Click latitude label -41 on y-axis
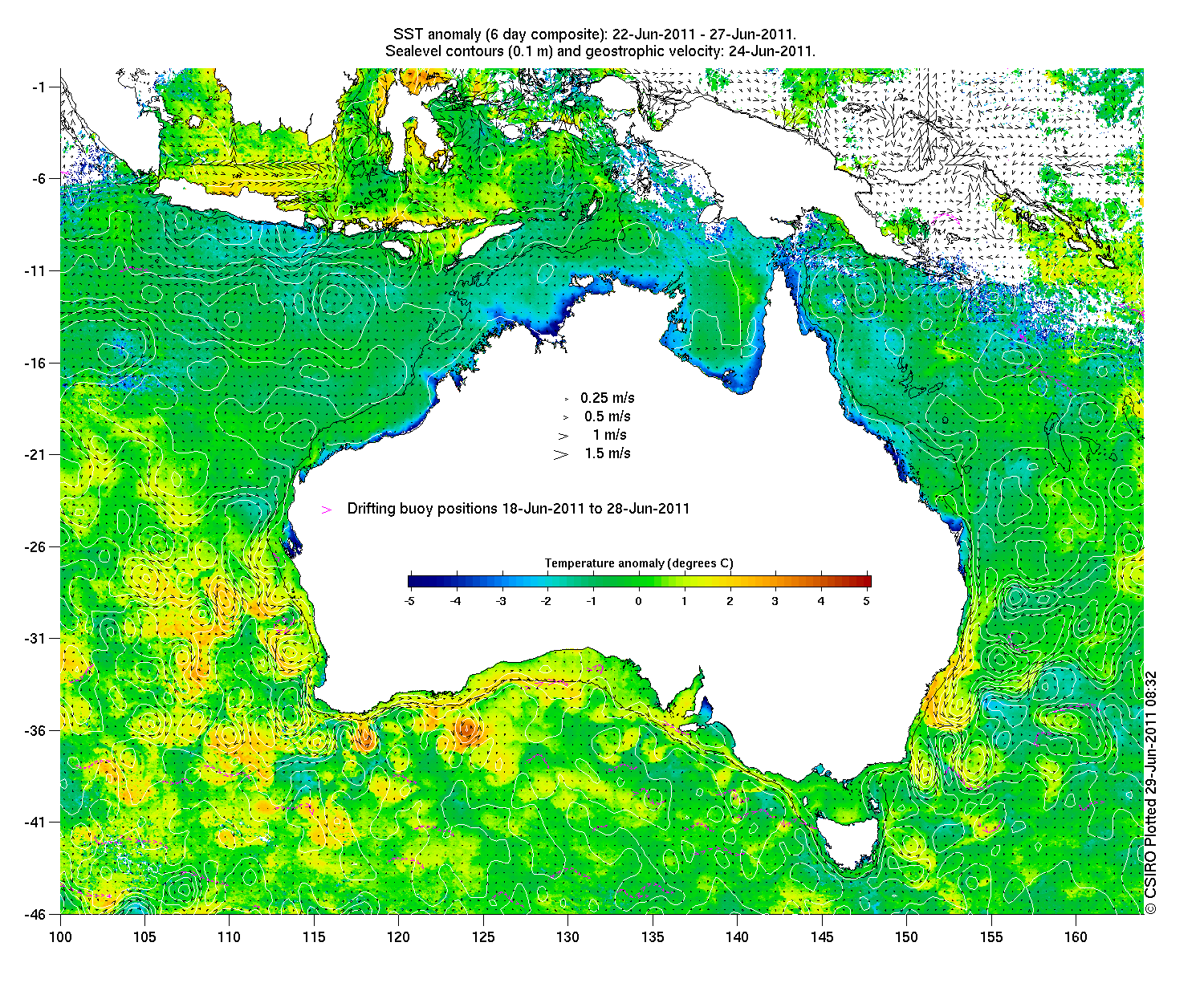1204x983 pixels. (38, 823)
